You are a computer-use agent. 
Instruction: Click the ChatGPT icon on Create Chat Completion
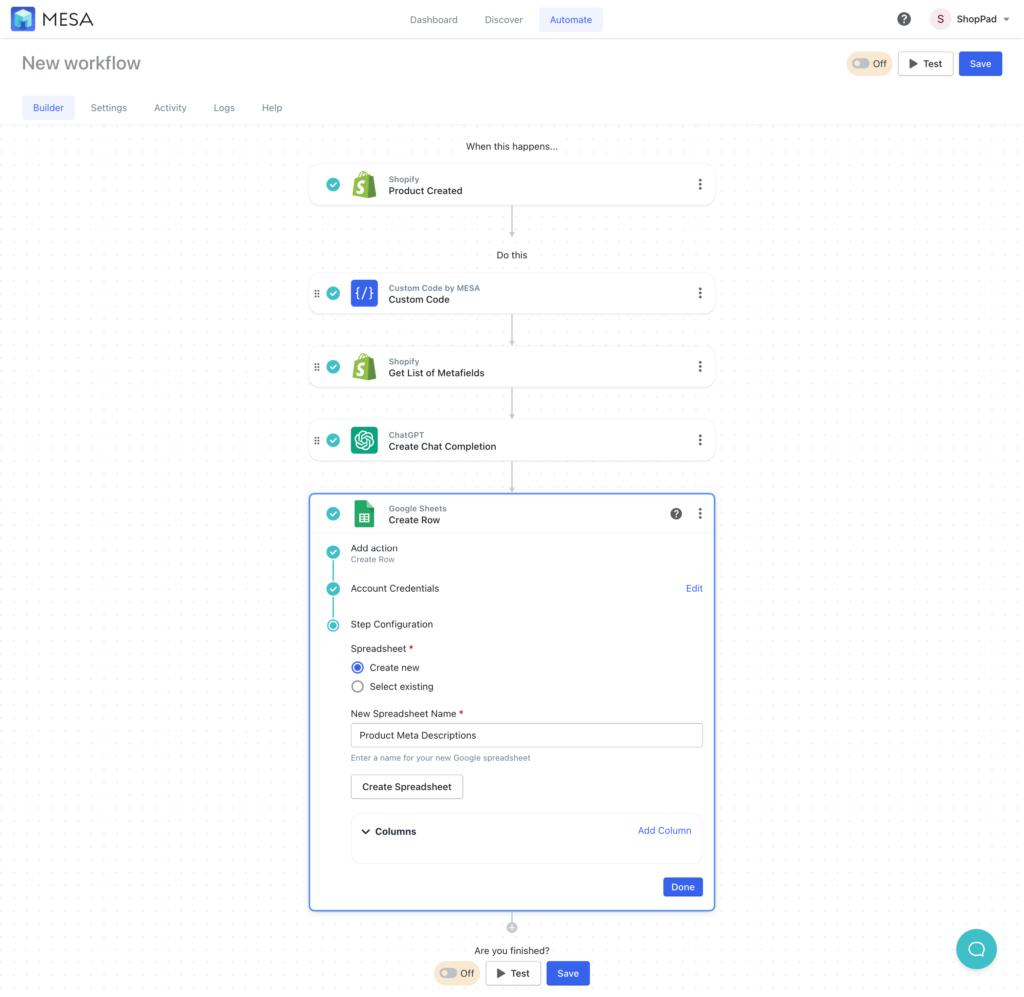[365, 440]
